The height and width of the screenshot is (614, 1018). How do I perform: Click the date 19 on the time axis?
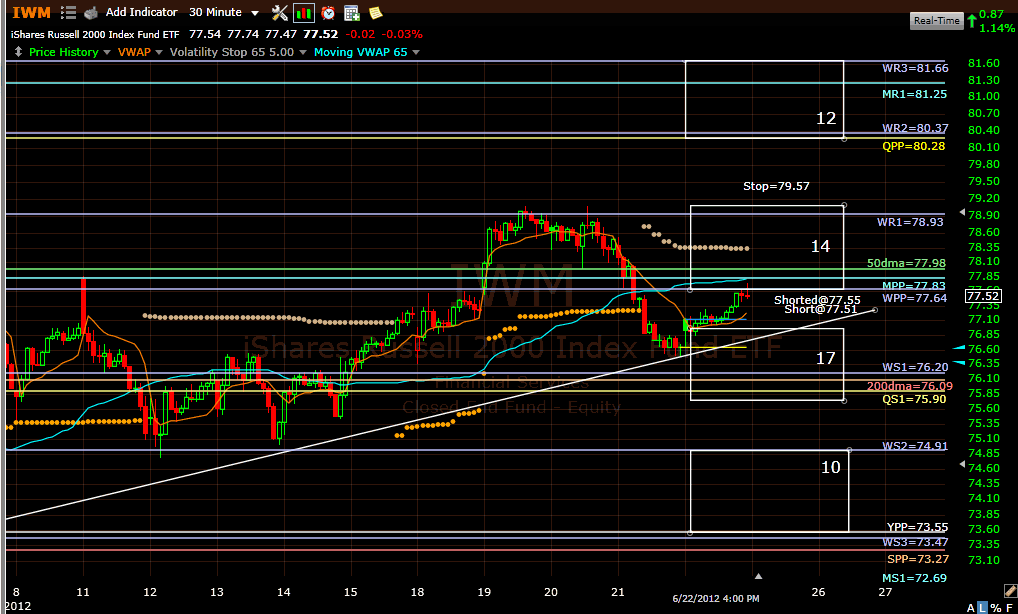pyautogui.click(x=484, y=592)
